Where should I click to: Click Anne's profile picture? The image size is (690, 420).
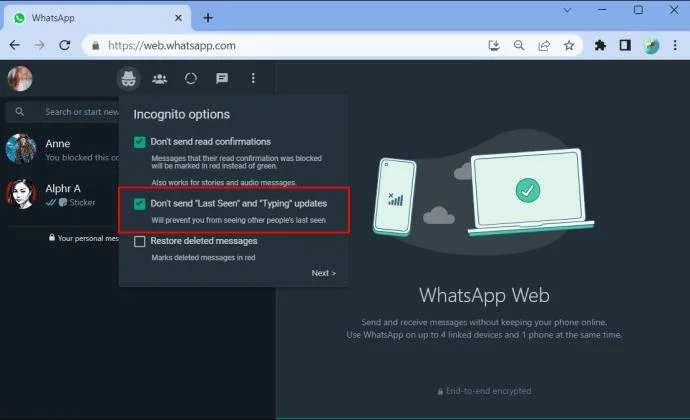click(21, 149)
